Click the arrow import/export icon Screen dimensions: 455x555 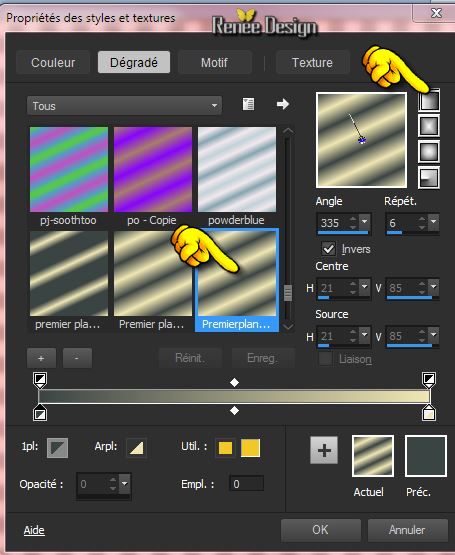coord(283,104)
